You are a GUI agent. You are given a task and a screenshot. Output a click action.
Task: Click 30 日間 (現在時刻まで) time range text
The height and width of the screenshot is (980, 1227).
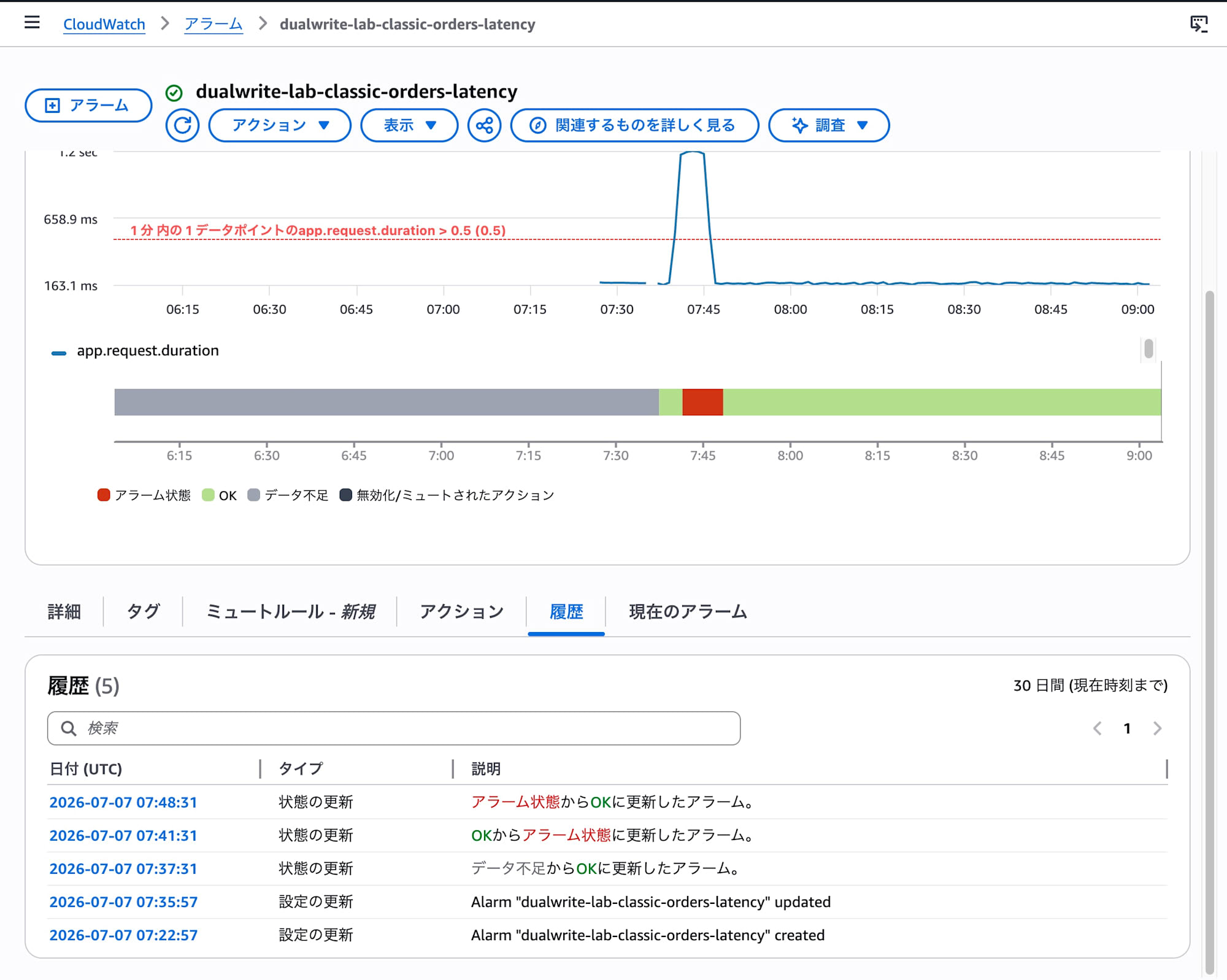[1090, 685]
